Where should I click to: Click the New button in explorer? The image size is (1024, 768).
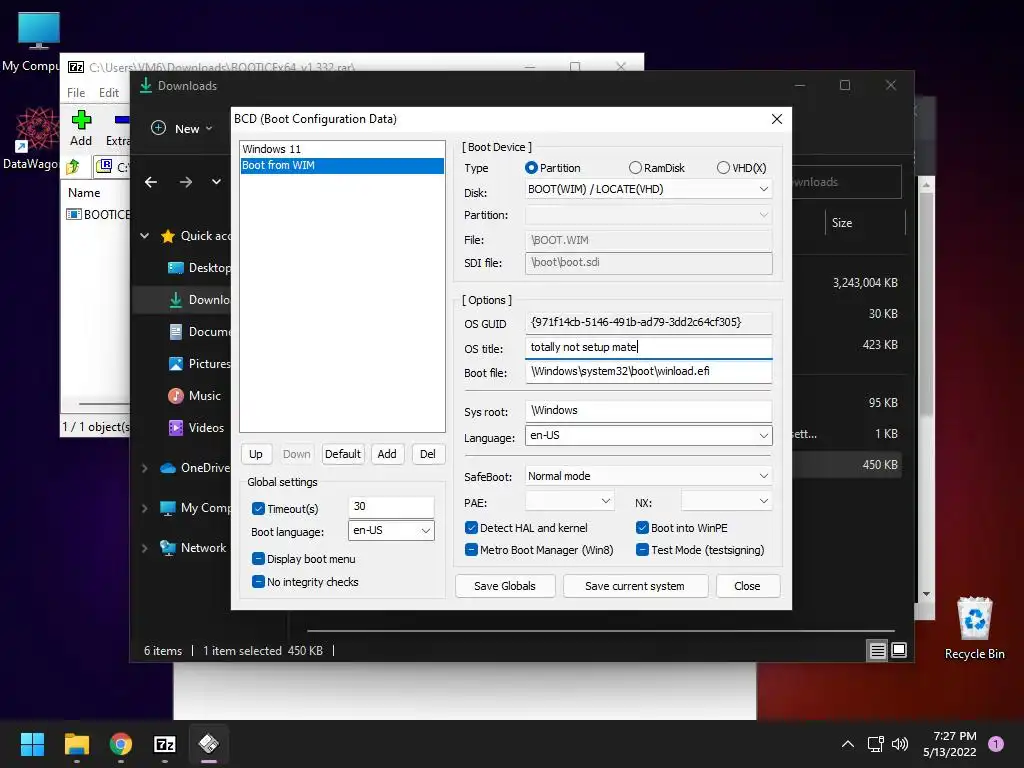tap(182, 129)
